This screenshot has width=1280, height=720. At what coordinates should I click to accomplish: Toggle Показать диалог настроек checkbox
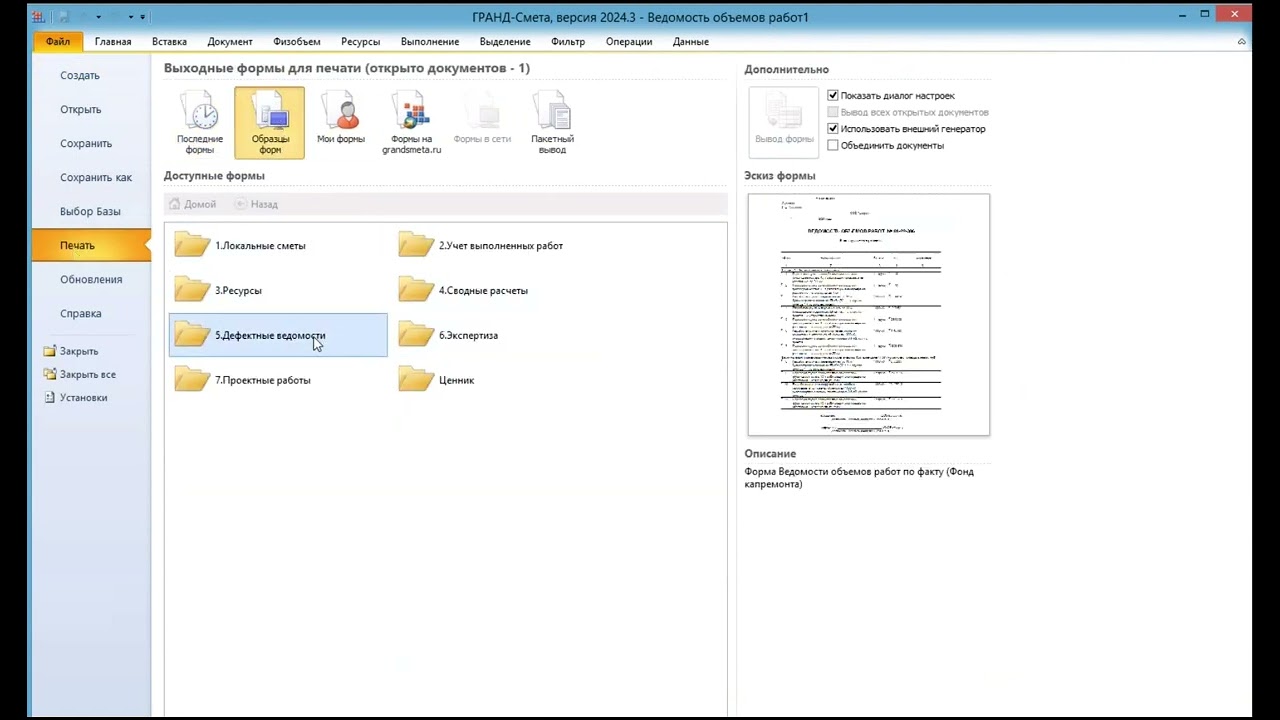pos(833,96)
